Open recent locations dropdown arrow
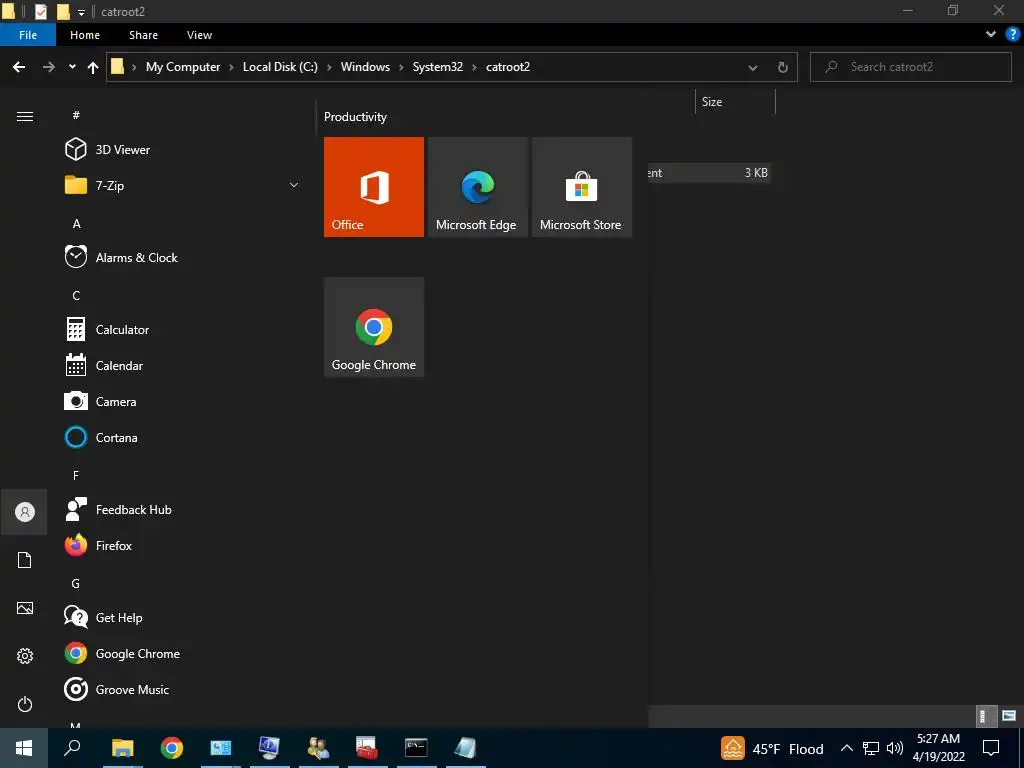 click(x=72, y=67)
